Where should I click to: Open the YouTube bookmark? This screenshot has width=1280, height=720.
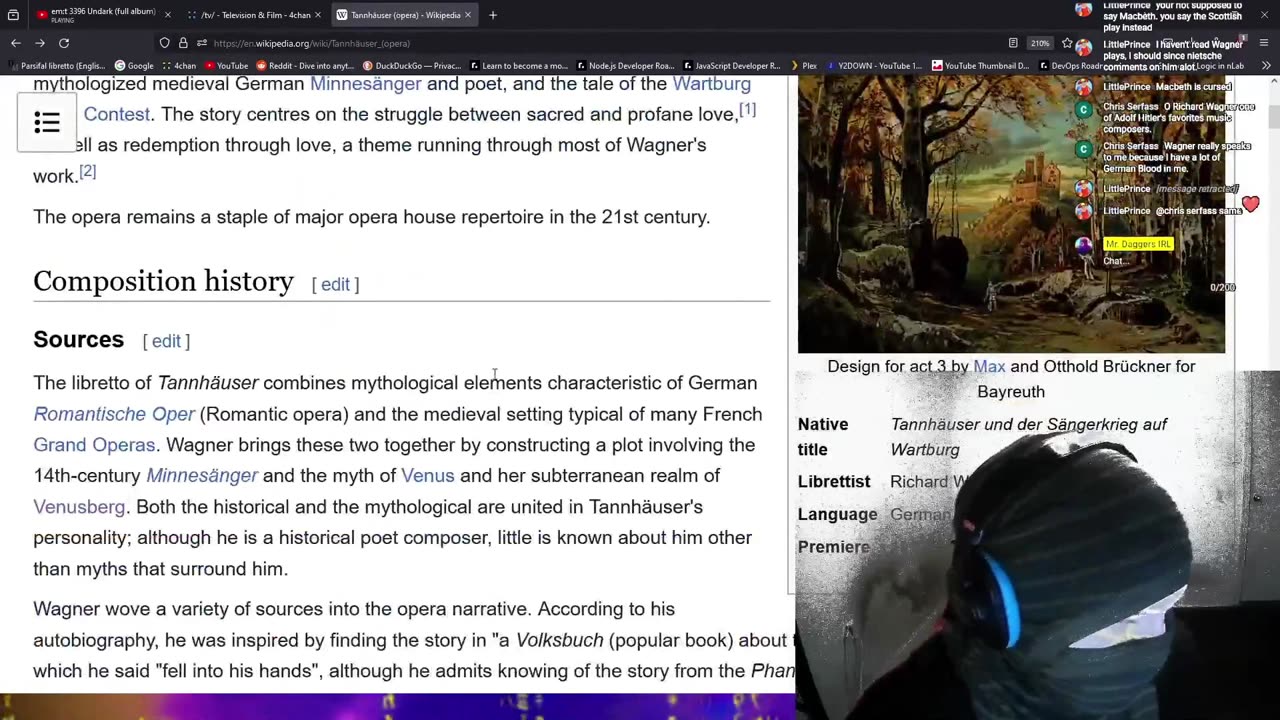(226, 66)
